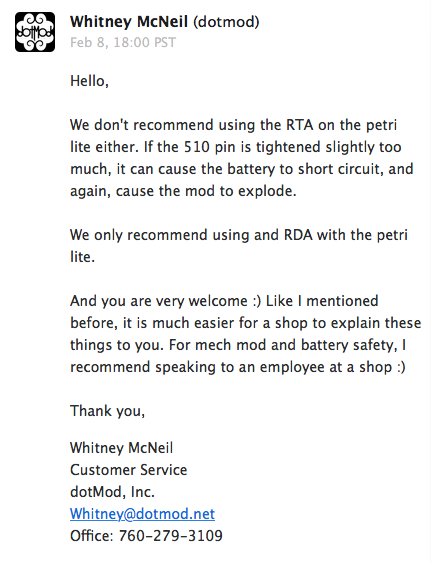The height and width of the screenshot is (565, 431).
Task: Click the 'Office:' label in signature
Action: pos(92,536)
